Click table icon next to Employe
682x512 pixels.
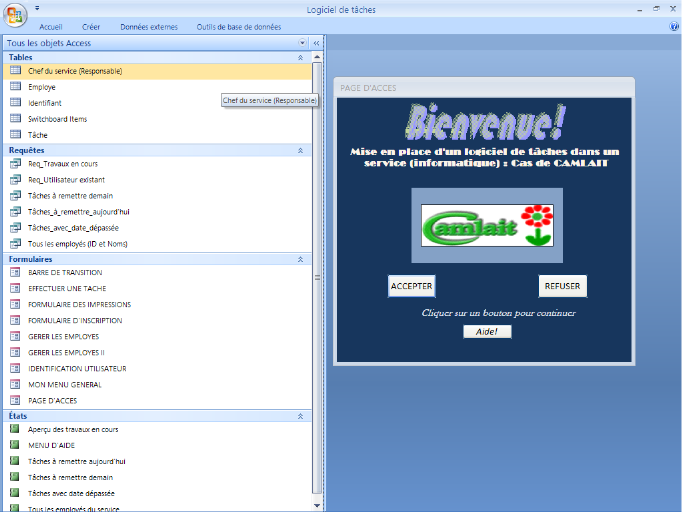[x=15, y=86]
